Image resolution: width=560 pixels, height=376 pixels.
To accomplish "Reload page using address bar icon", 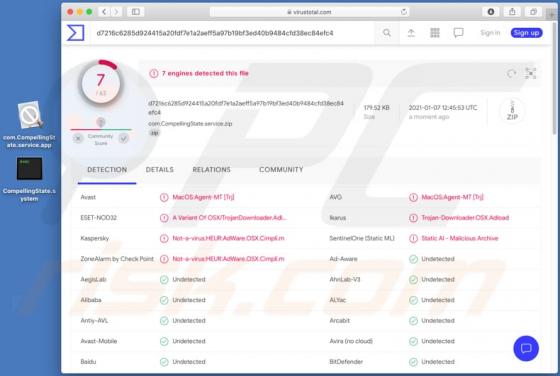I will tap(404, 12).
